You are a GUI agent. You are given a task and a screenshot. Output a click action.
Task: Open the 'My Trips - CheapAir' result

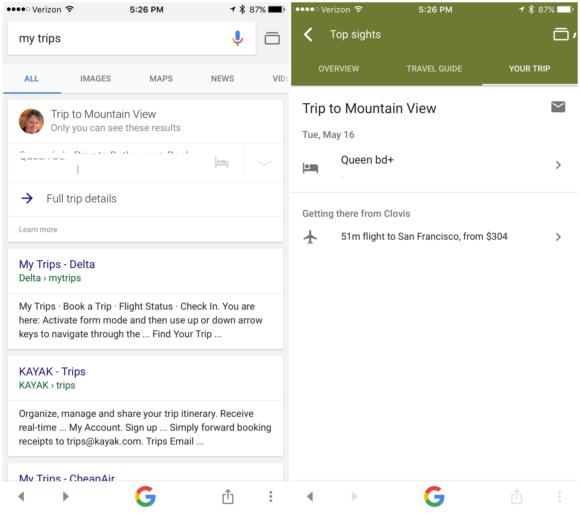[x=67, y=477]
